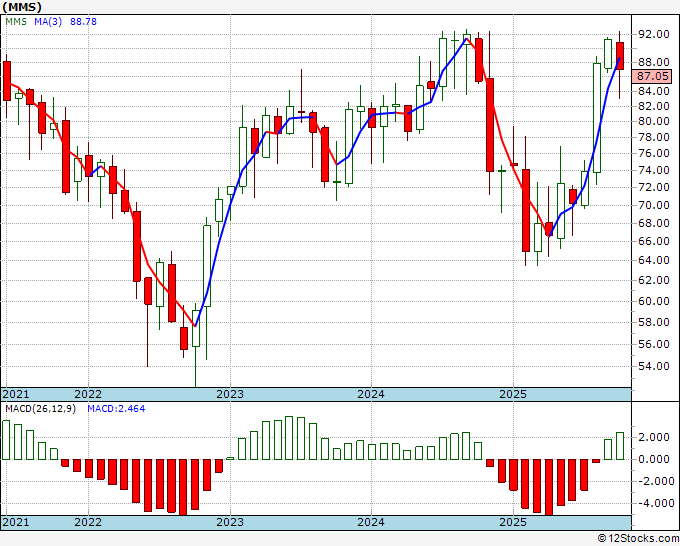680x546 pixels.
Task: Click 2021 on the MACD panel time axis
Action: click(16, 522)
